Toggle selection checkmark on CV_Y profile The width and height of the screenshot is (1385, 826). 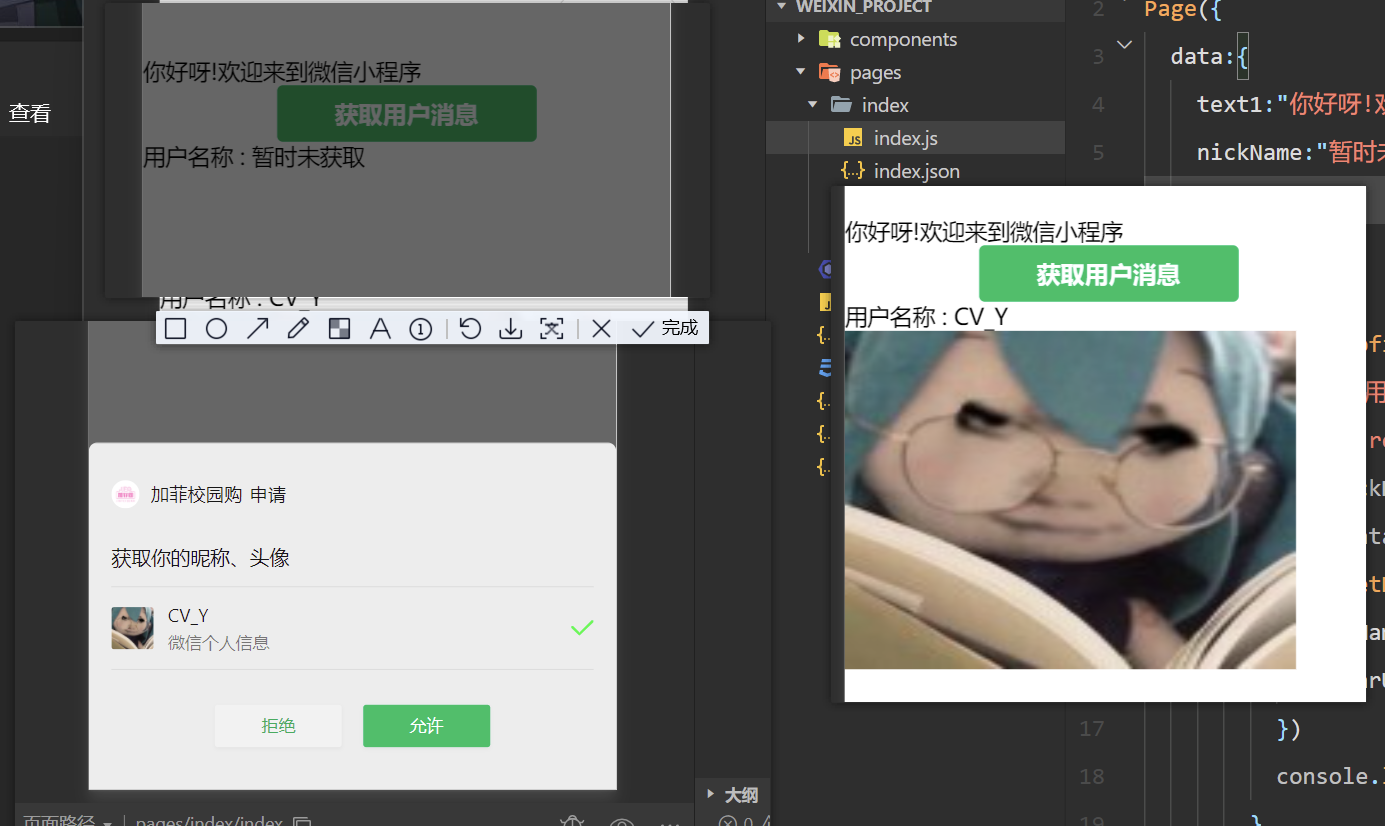pyautogui.click(x=581, y=628)
